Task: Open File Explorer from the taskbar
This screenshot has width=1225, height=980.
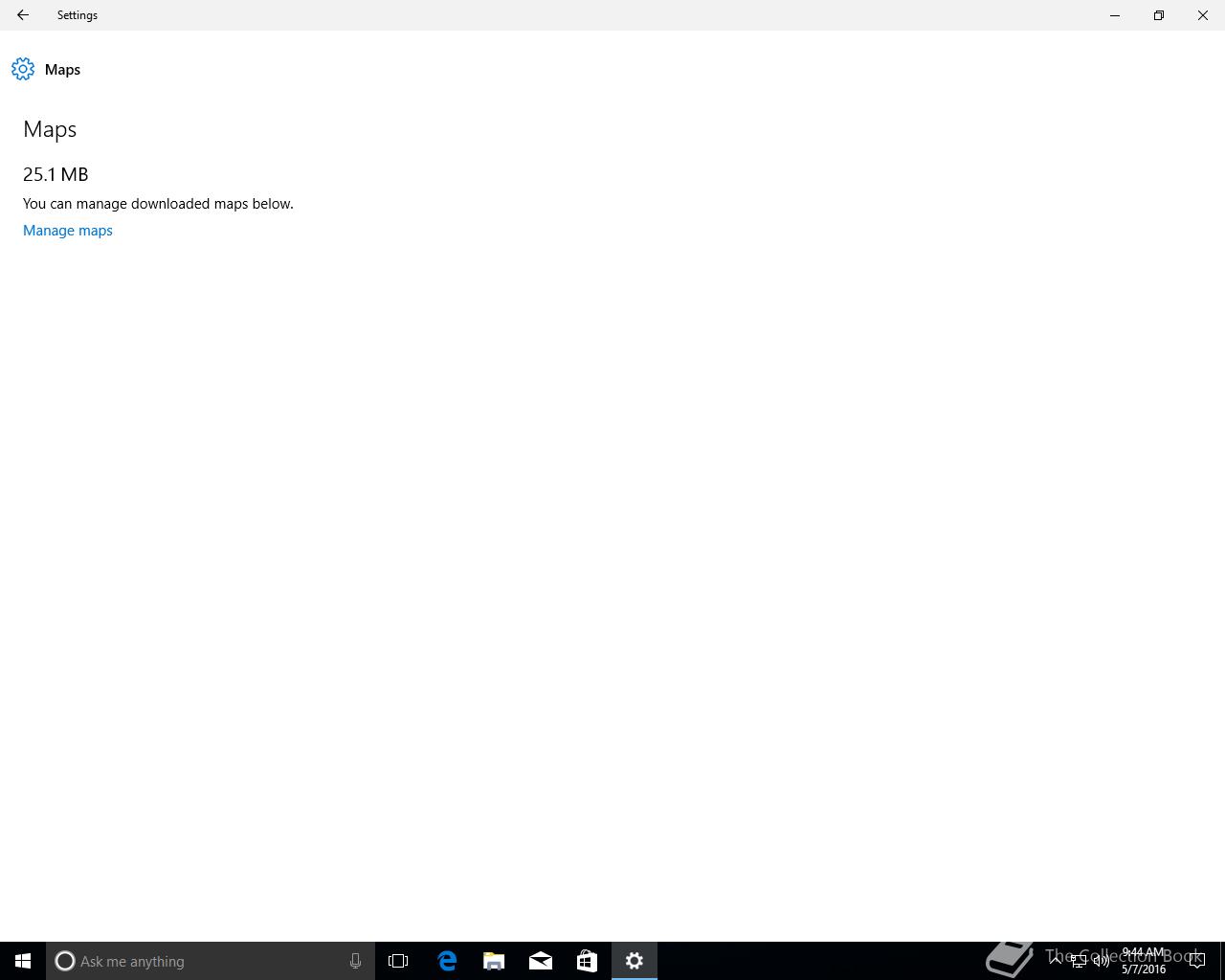Action: click(x=494, y=961)
